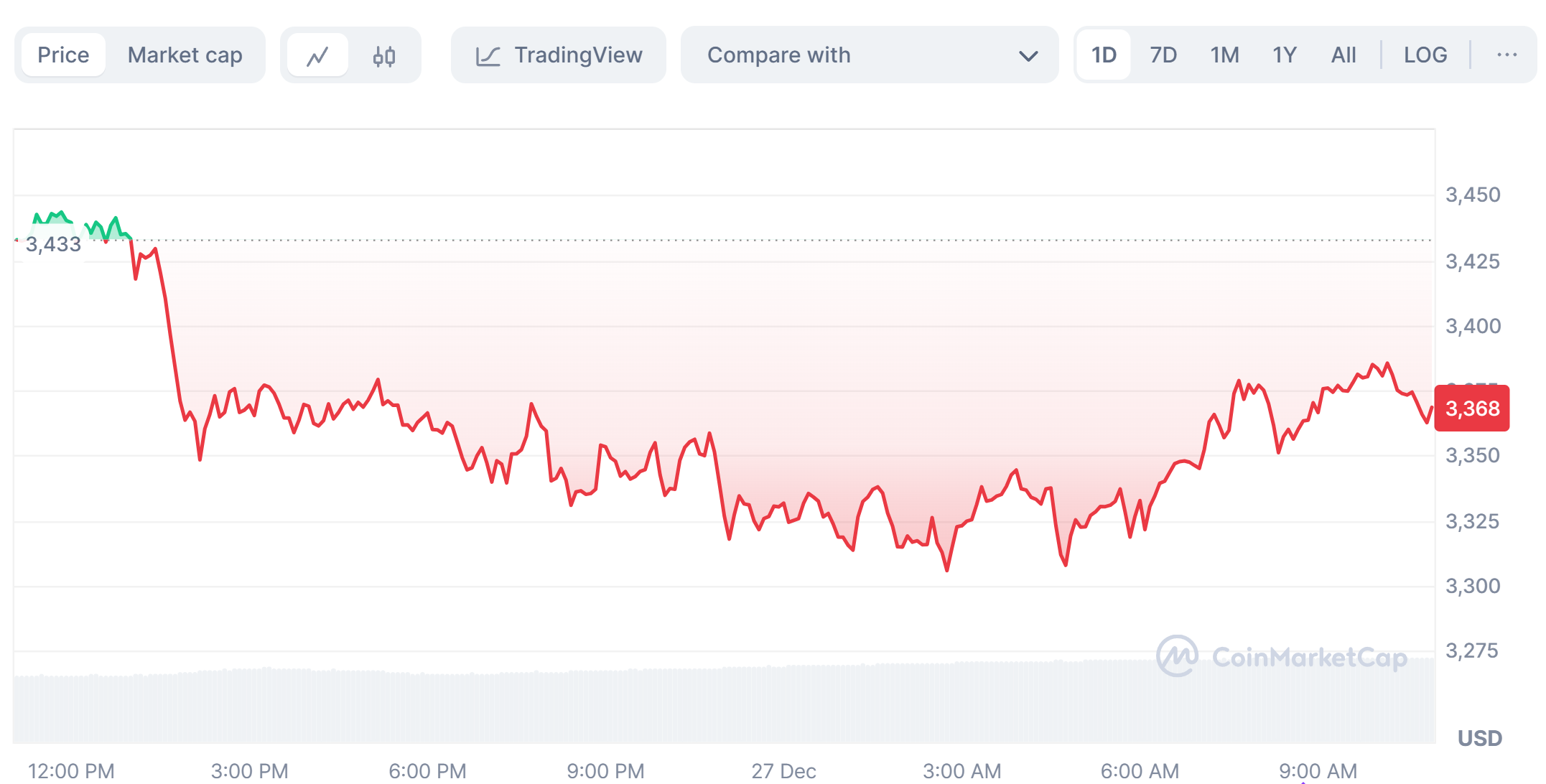Click the TradingView chart icon

(488, 56)
